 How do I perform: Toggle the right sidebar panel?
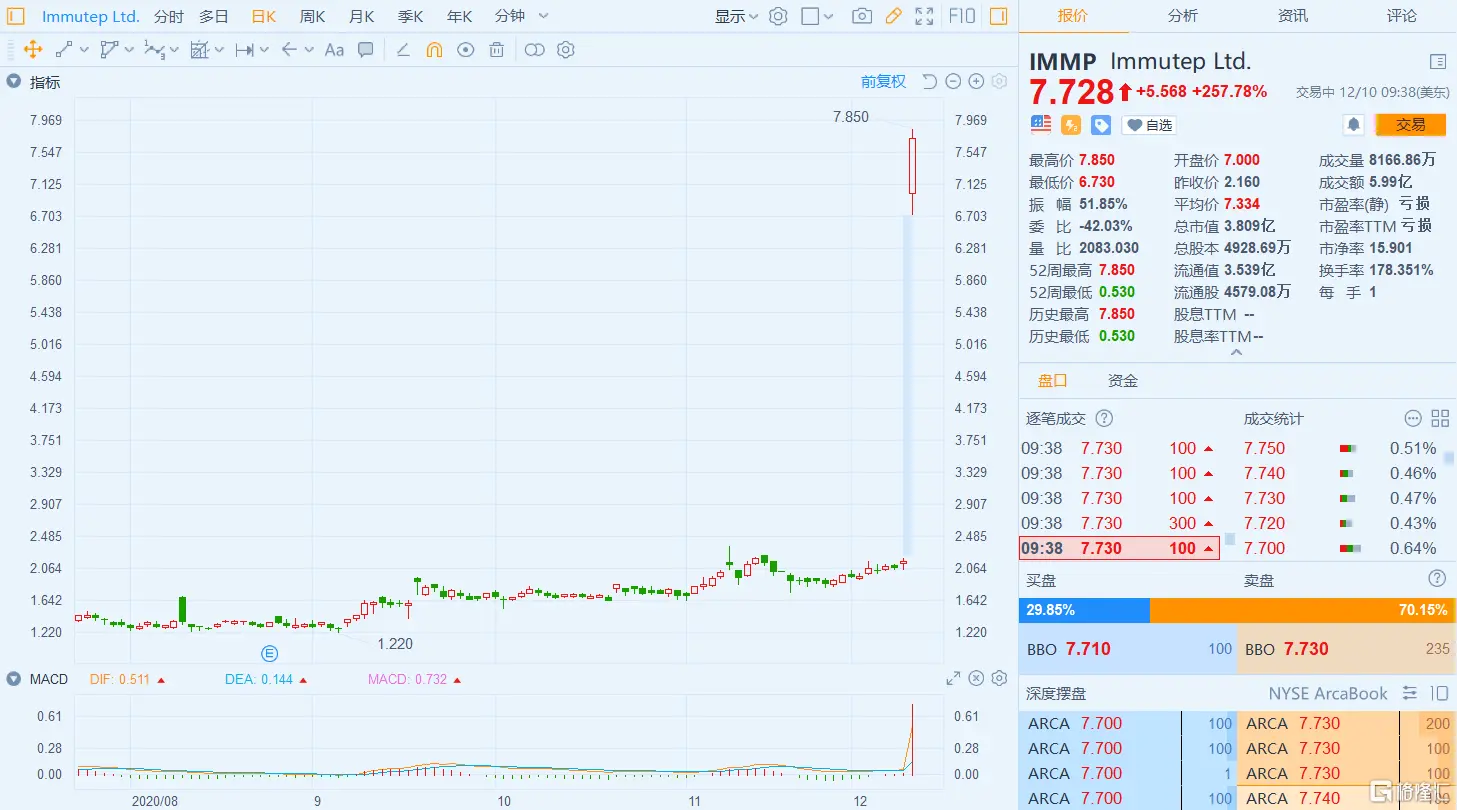pos(998,16)
